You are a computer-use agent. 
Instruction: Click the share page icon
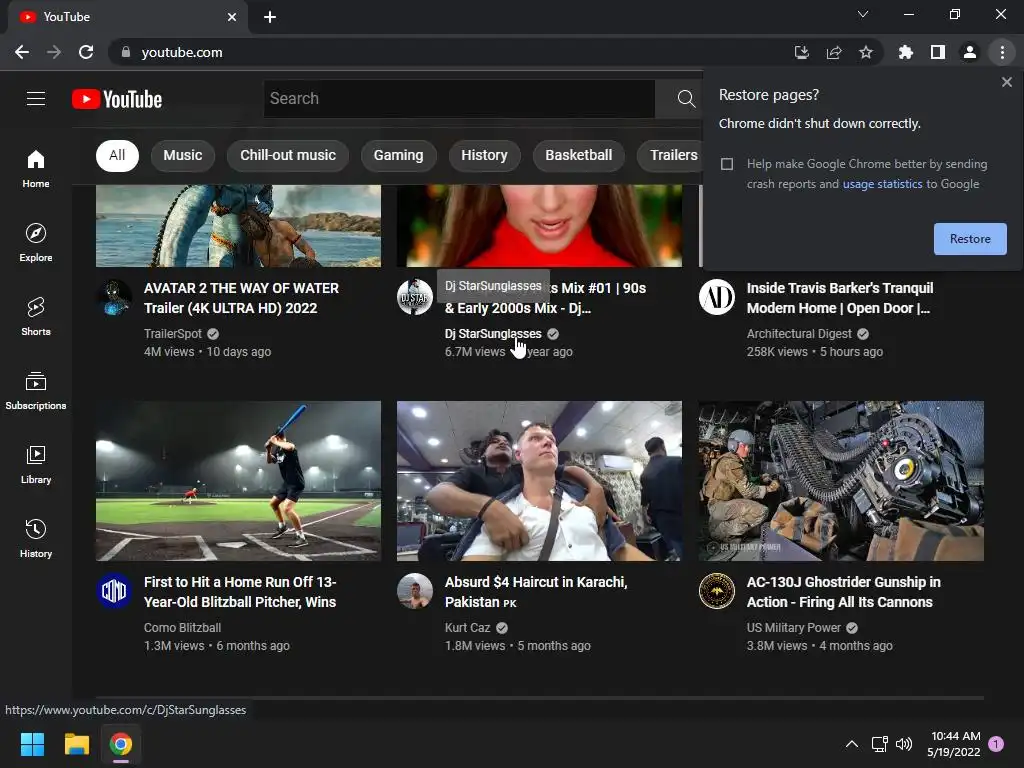coord(833,52)
